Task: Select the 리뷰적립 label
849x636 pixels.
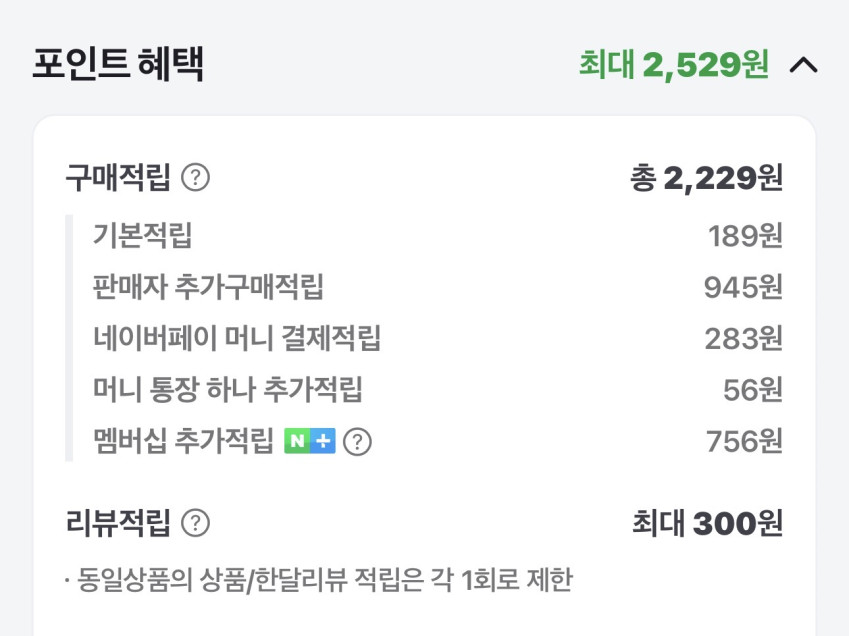Action: click(x=118, y=522)
